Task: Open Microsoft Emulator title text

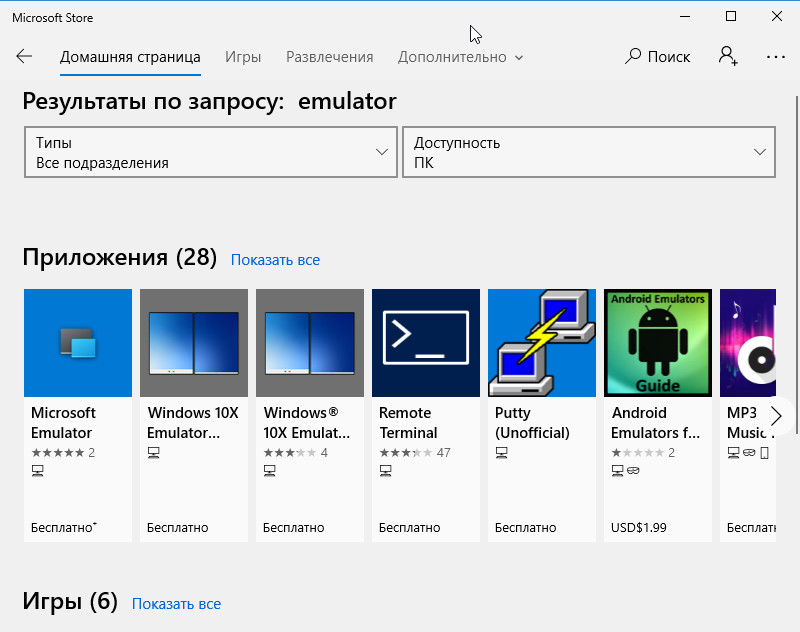Action: [x=63, y=422]
